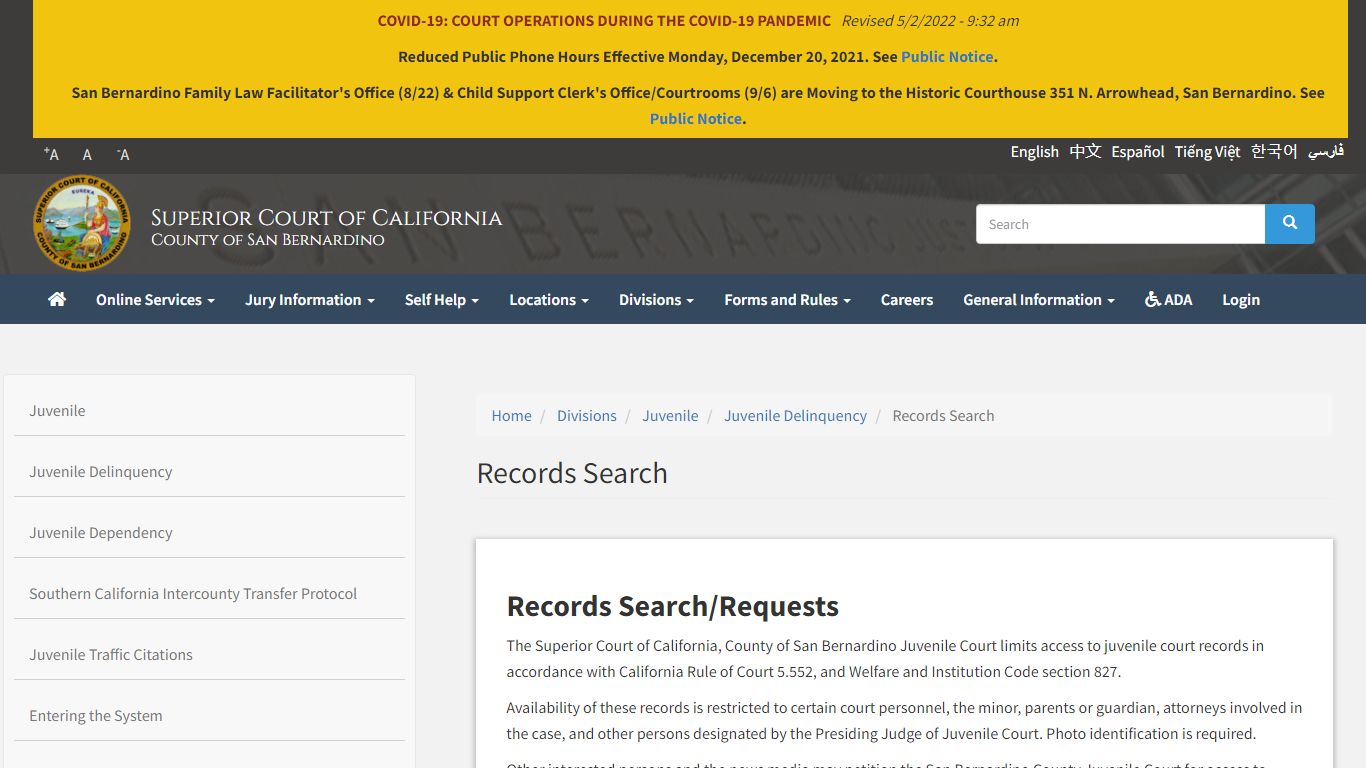Open the Locations dropdown

pos(549,299)
